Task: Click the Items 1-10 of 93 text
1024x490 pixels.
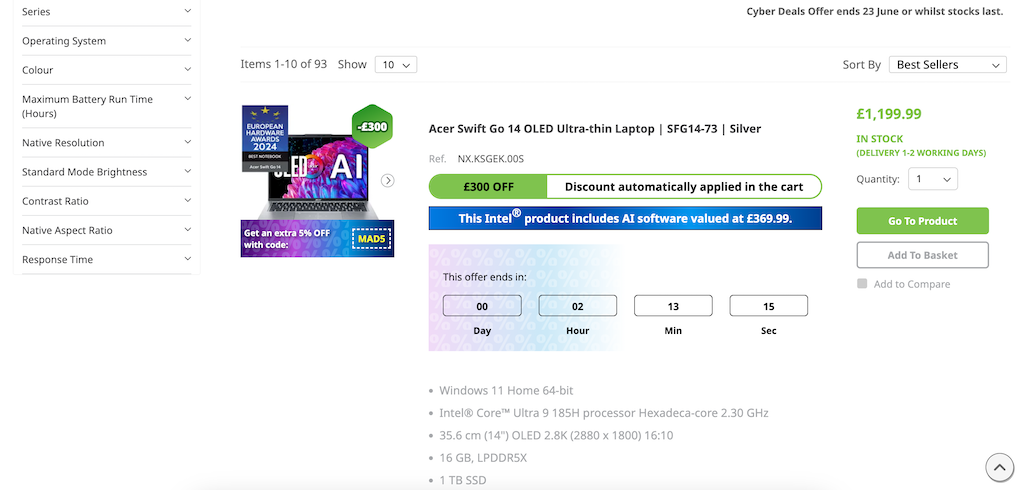Action: [283, 64]
